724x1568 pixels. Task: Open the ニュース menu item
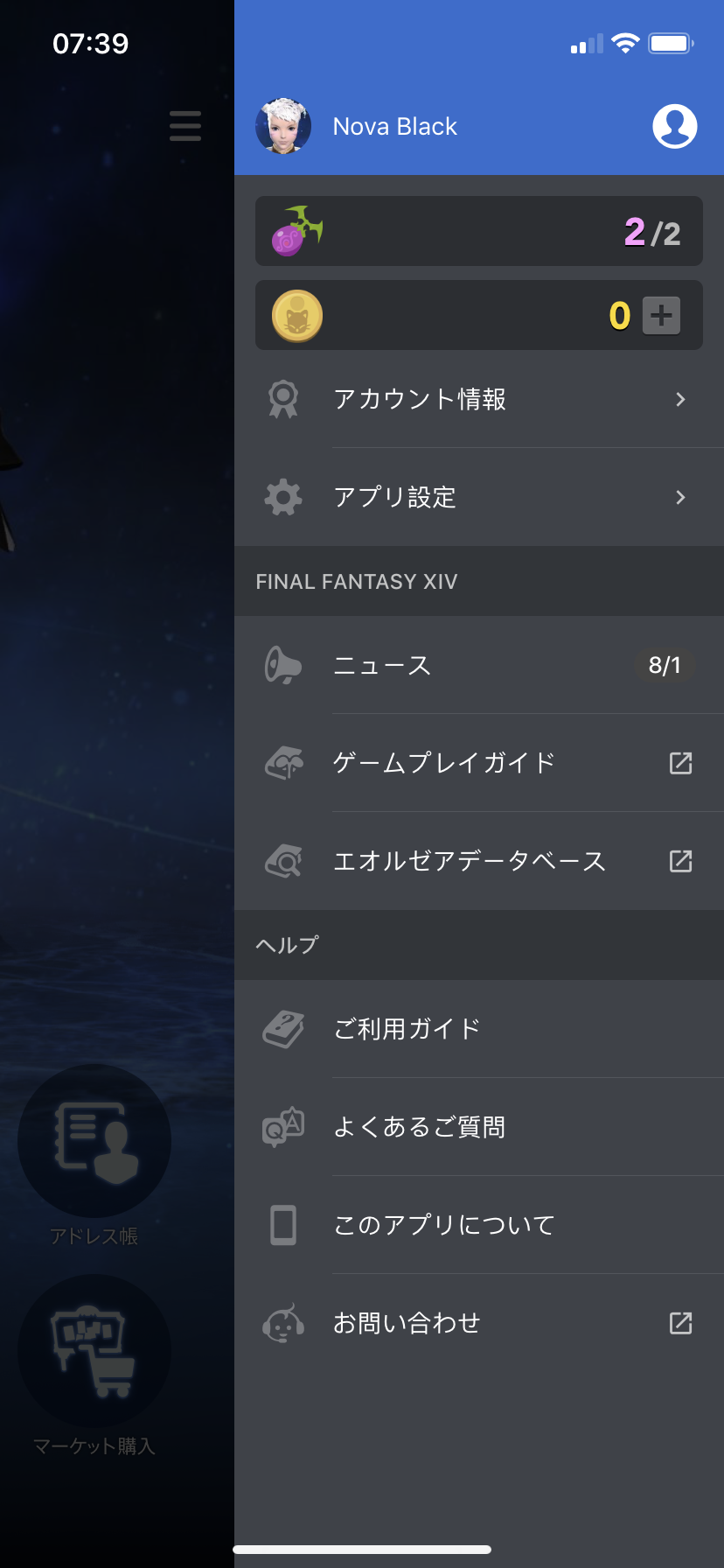[479, 665]
